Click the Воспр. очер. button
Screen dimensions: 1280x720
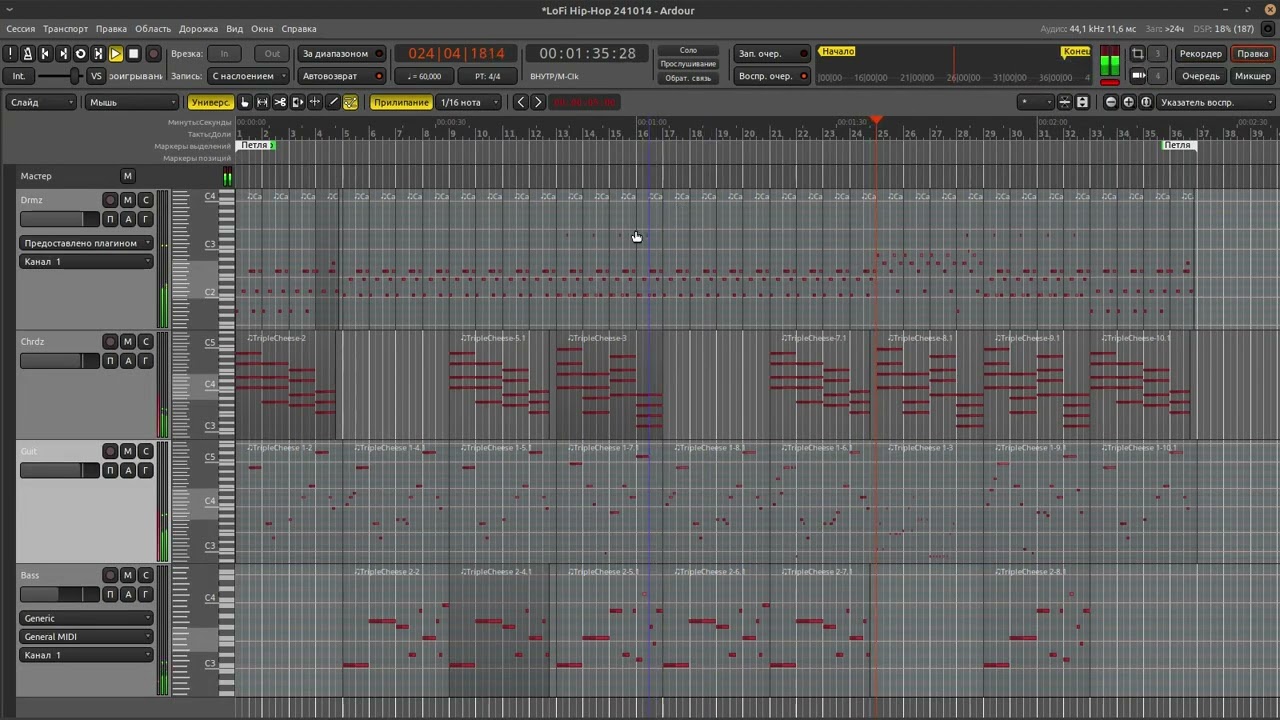772,76
